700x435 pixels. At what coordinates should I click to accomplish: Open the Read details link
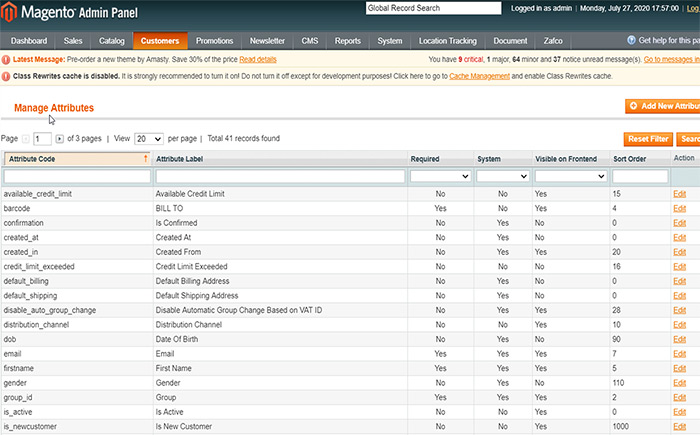(x=258, y=59)
